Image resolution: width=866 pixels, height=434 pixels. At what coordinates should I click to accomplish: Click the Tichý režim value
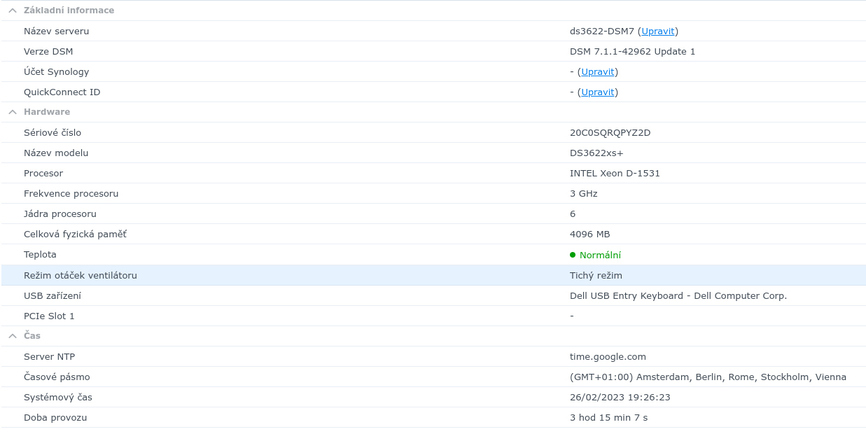(596, 275)
